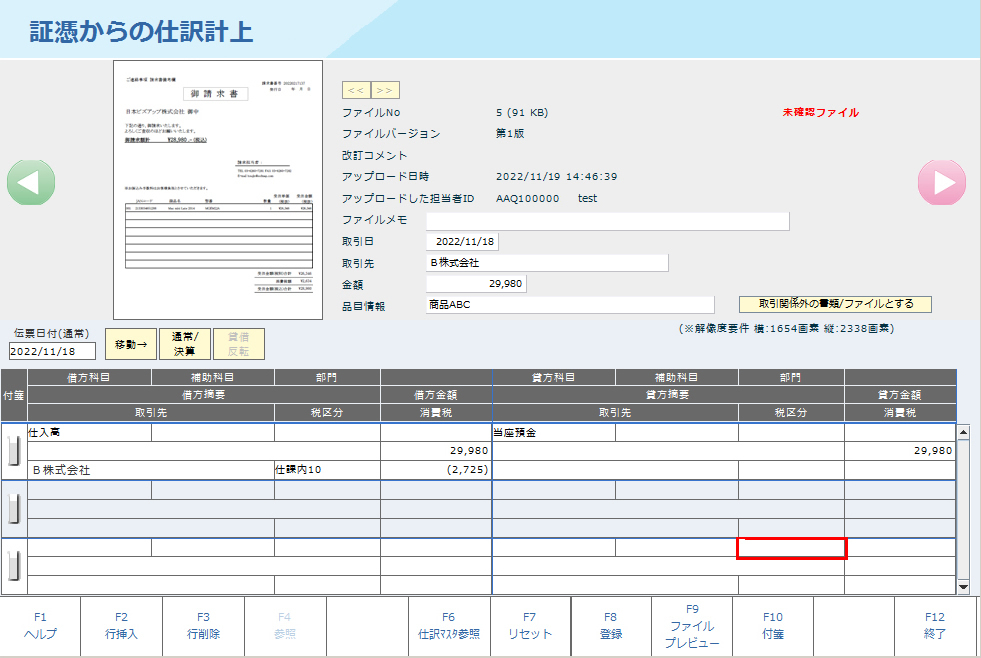Click the << page back button

[356, 90]
